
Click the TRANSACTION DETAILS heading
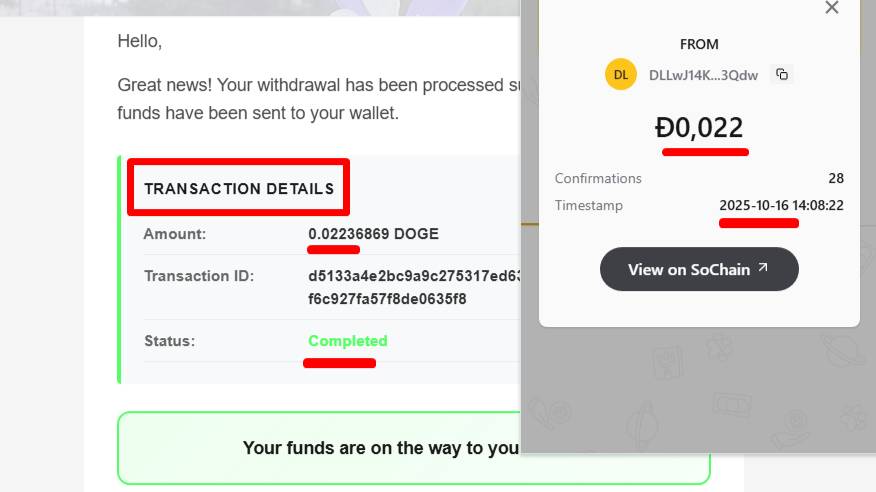(x=239, y=188)
